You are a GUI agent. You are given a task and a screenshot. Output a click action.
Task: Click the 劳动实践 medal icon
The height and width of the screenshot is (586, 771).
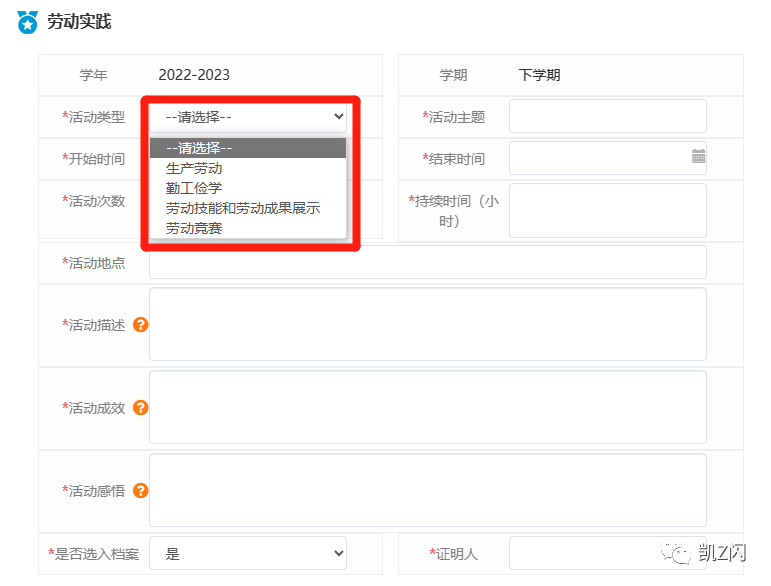pyautogui.click(x=28, y=21)
